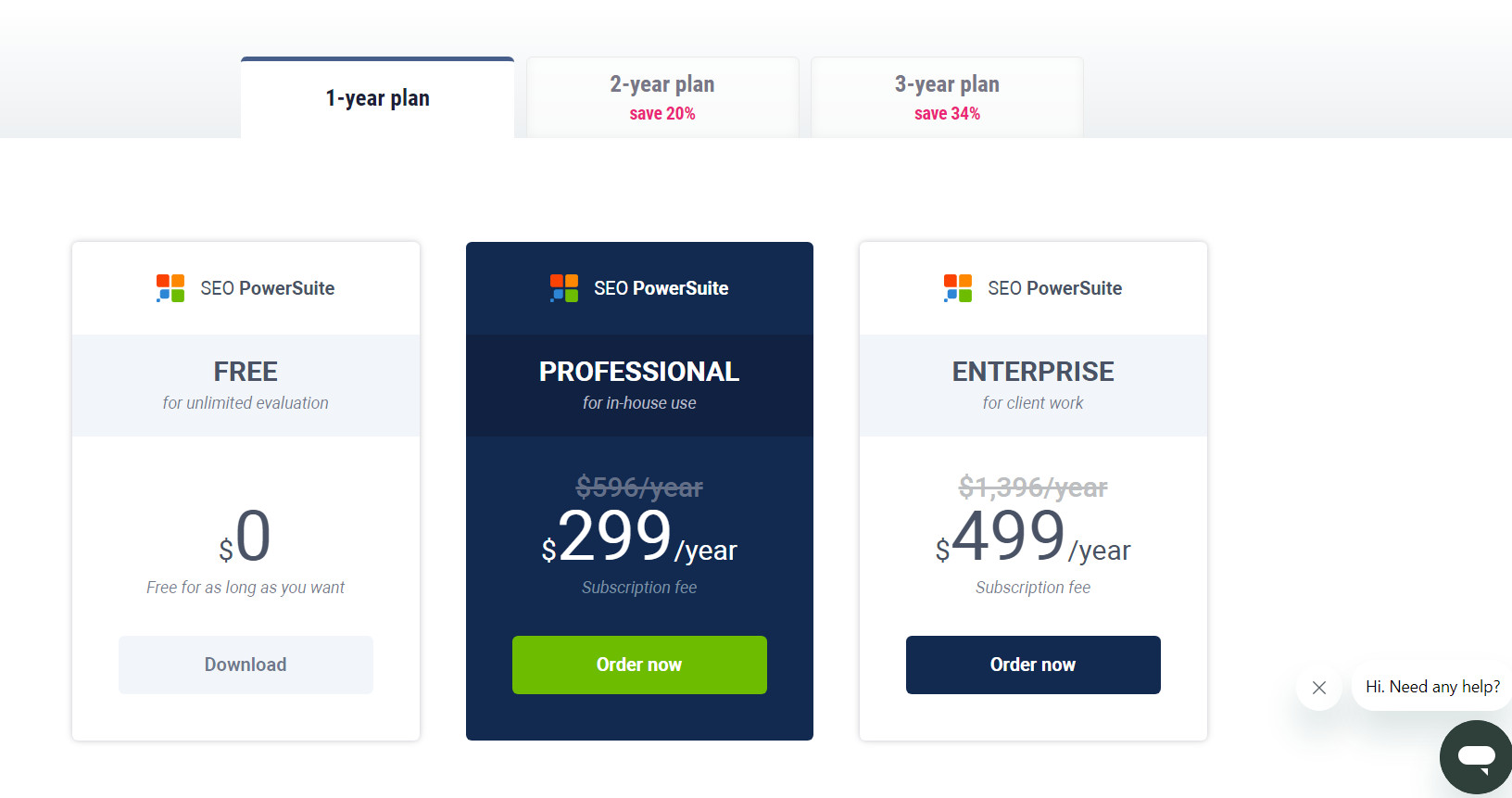Click the save 20% label on 2-year plan
Image resolution: width=1512 pixels, height=798 pixels.
pos(661,113)
